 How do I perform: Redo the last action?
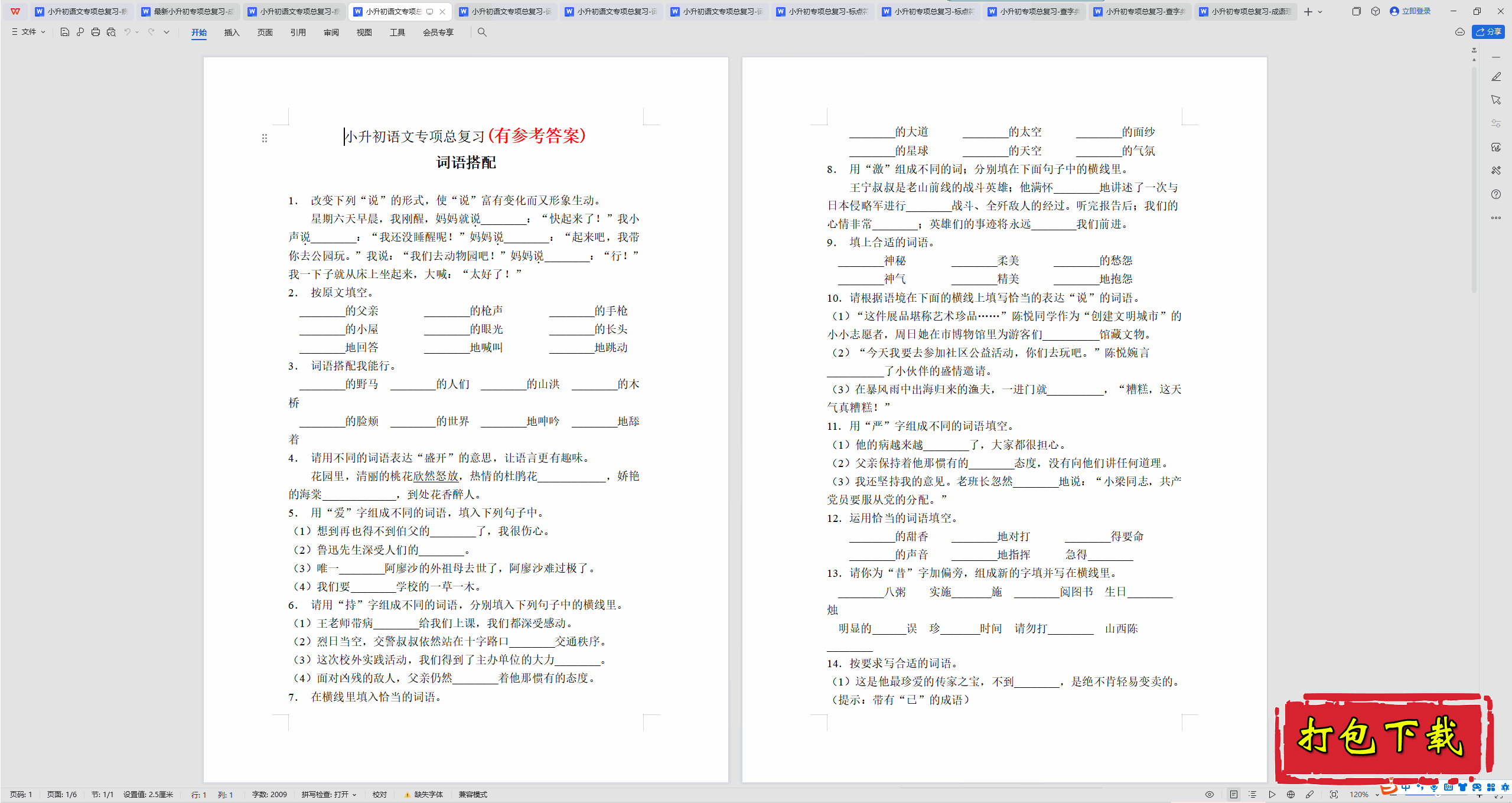[151, 32]
